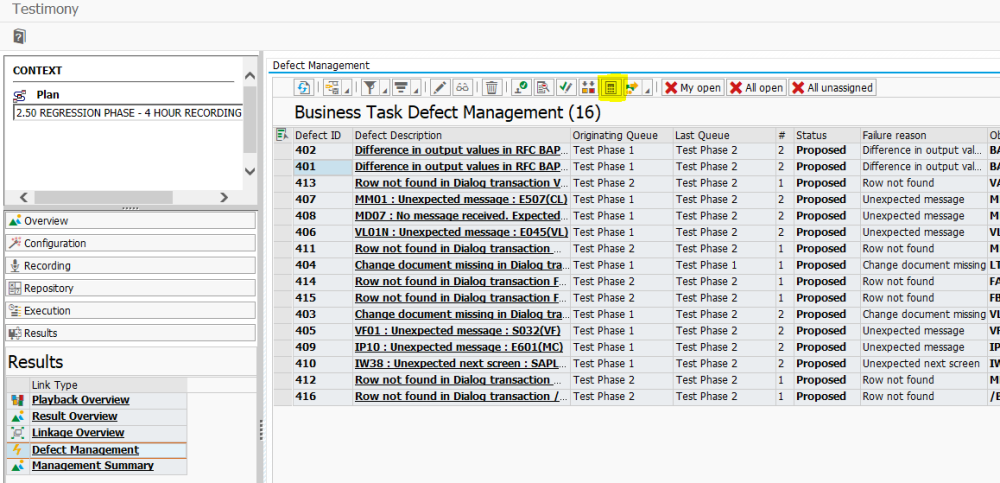Open the Management Summary link
Viewport: 1000px width, 483px height.
point(92,465)
